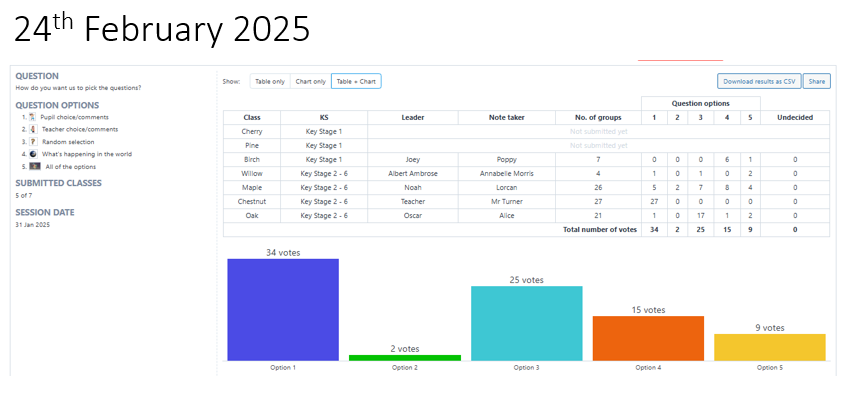Click the Pupil choice/comments option icon
843x394 pixels.
point(32,117)
